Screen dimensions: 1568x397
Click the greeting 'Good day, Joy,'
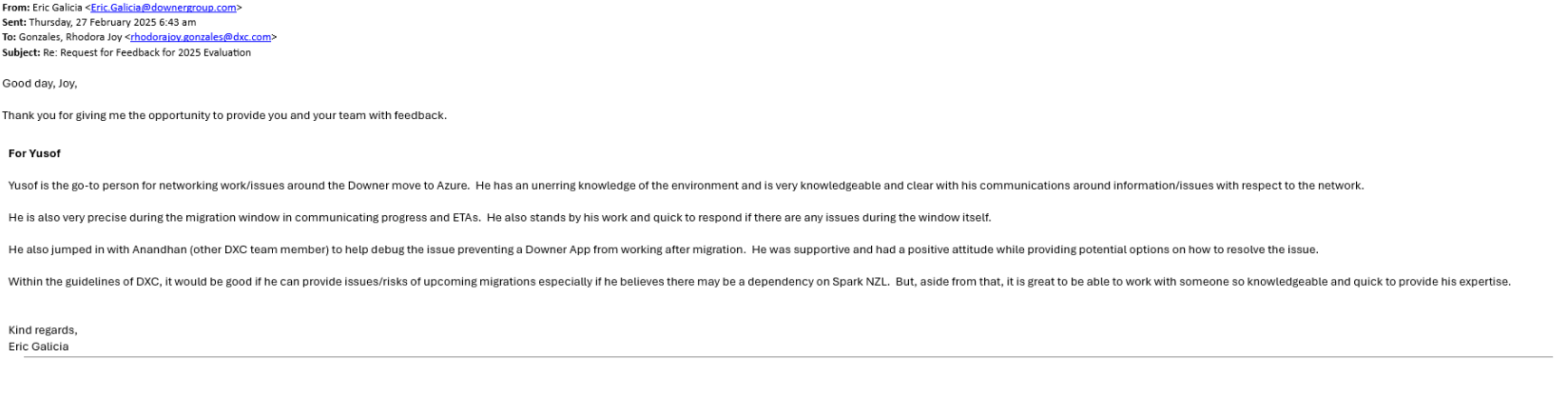[x=40, y=84]
